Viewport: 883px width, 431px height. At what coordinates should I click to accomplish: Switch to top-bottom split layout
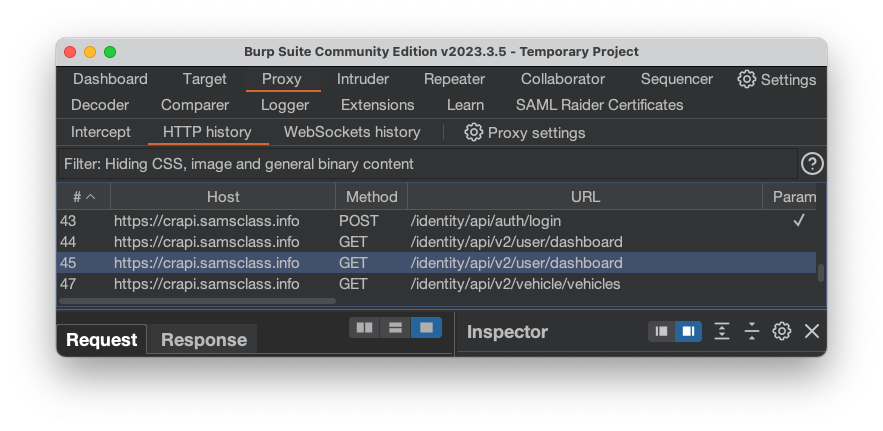(x=396, y=327)
